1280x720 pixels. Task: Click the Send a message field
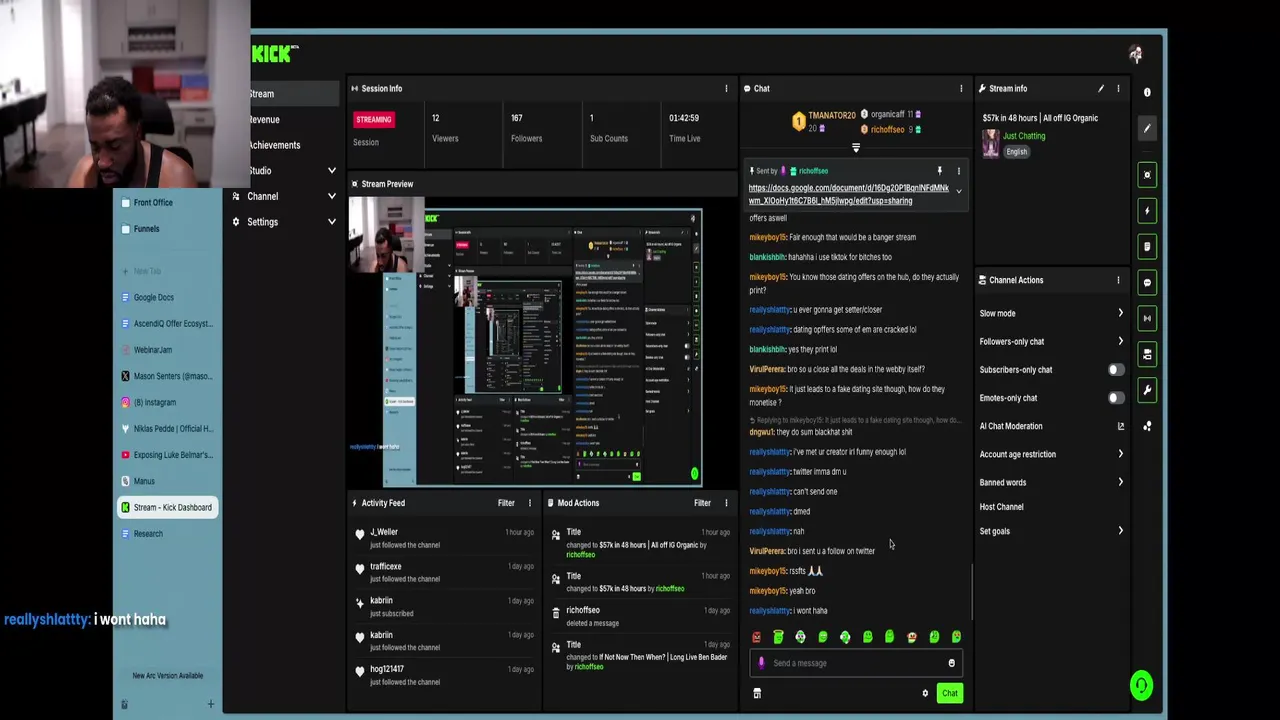(856, 663)
